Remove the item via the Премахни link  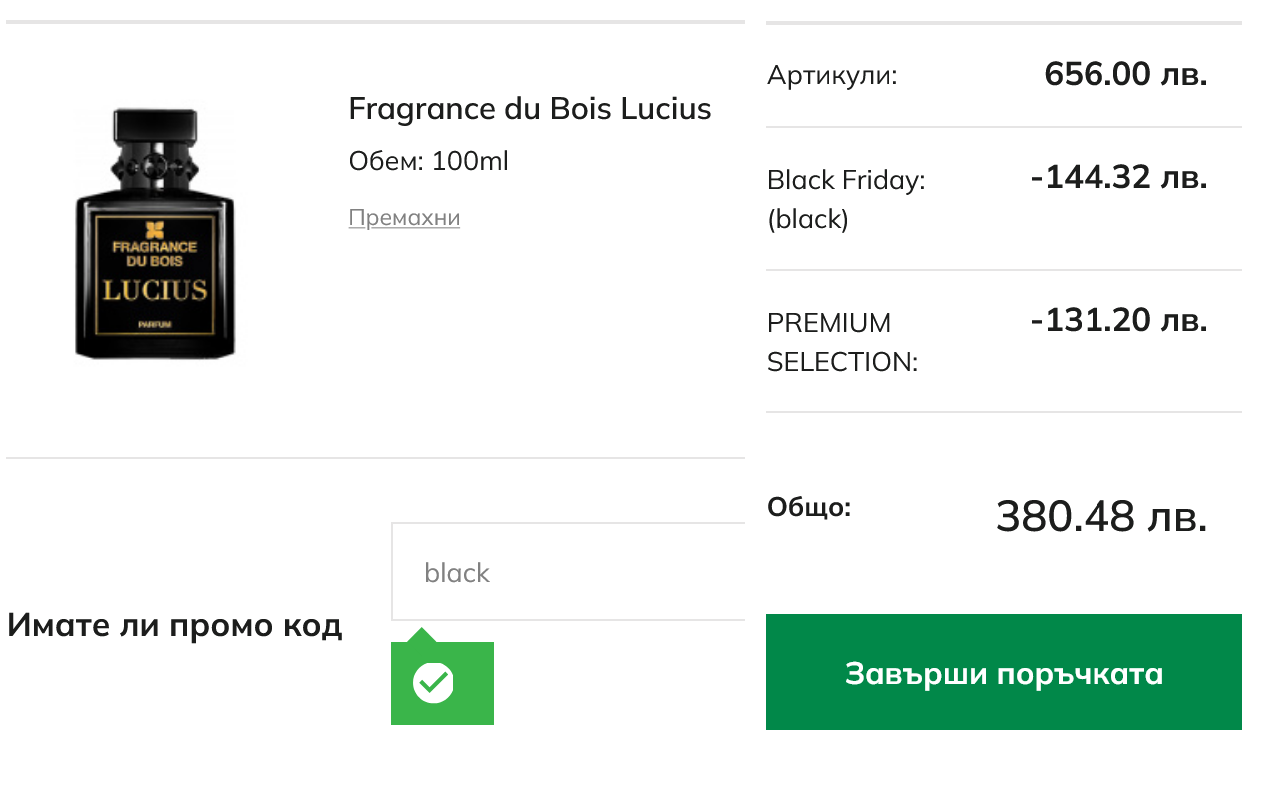click(404, 218)
